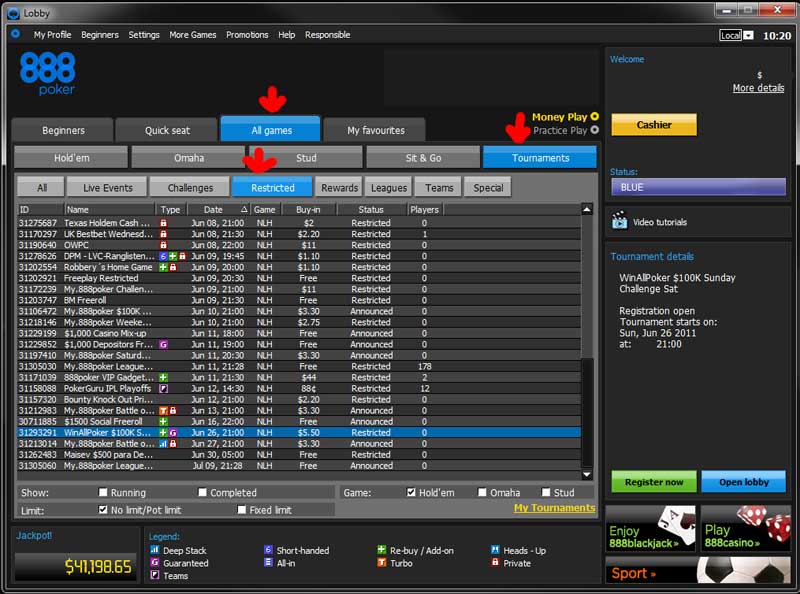The width and height of the screenshot is (800, 594).
Task: Click the Private lock icon in the legend
Action: (x=495, y=562)
